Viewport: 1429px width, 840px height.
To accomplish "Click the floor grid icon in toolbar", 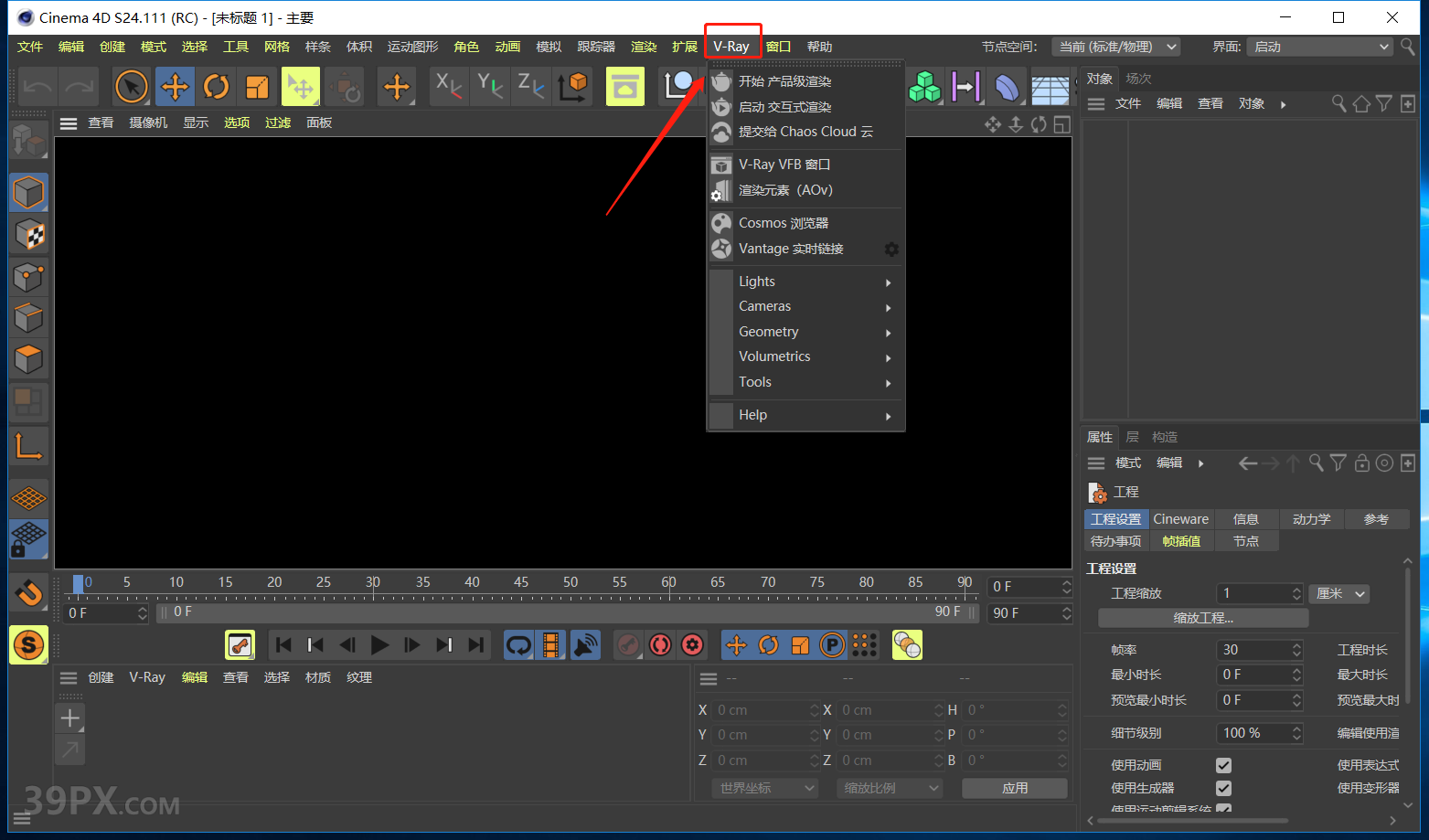I will pyautogui.click(x=1050, y=90).
